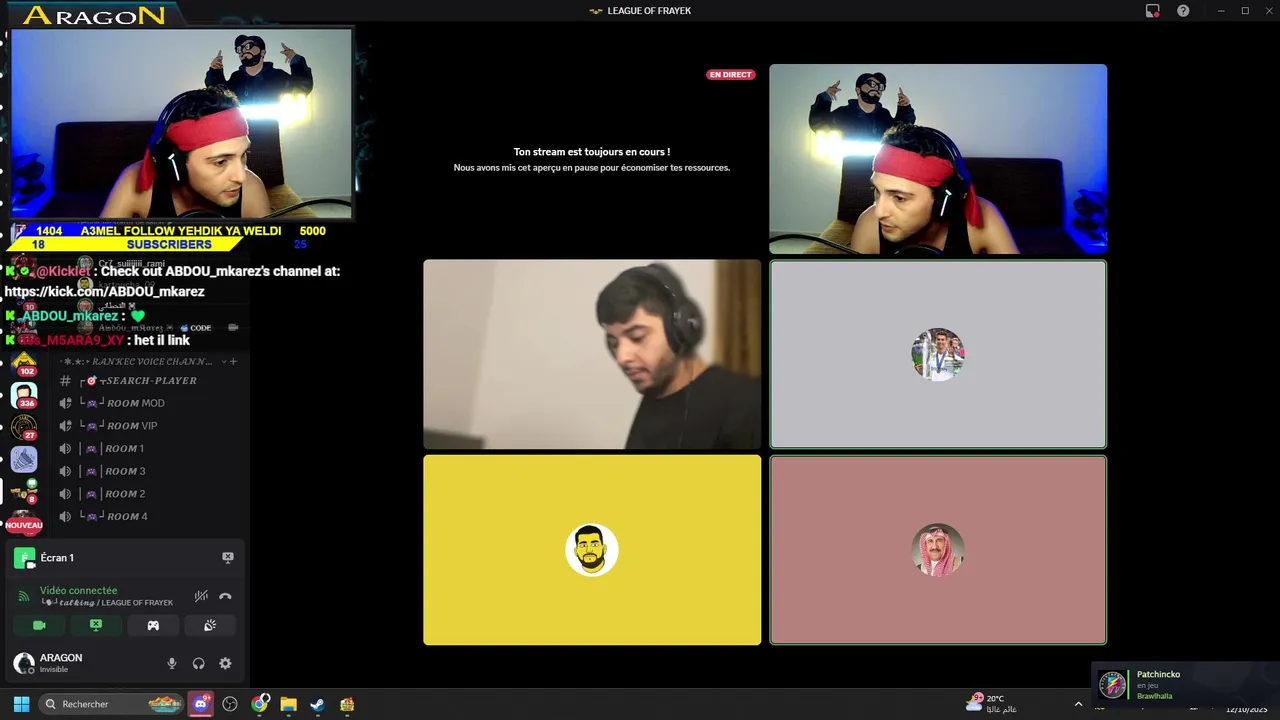This screenshot has width=1280, height=720.
Task: Open Windows Start menu
Action: [x=21, y=704]
